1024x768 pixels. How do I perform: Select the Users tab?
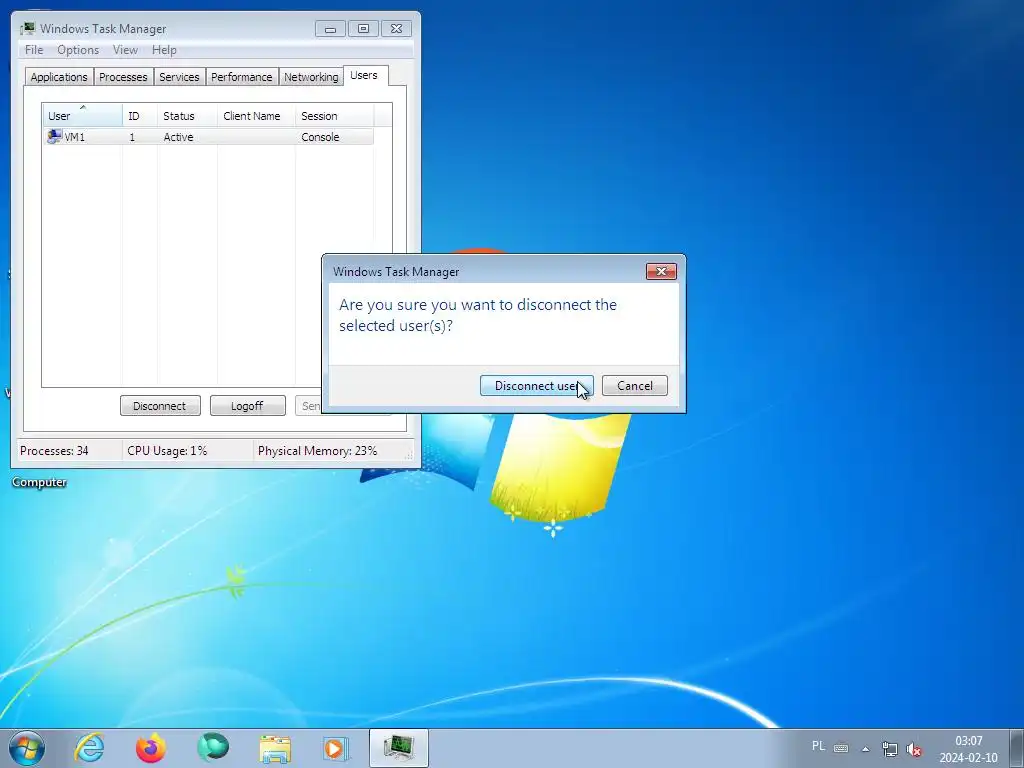click(x=364, y=75)
